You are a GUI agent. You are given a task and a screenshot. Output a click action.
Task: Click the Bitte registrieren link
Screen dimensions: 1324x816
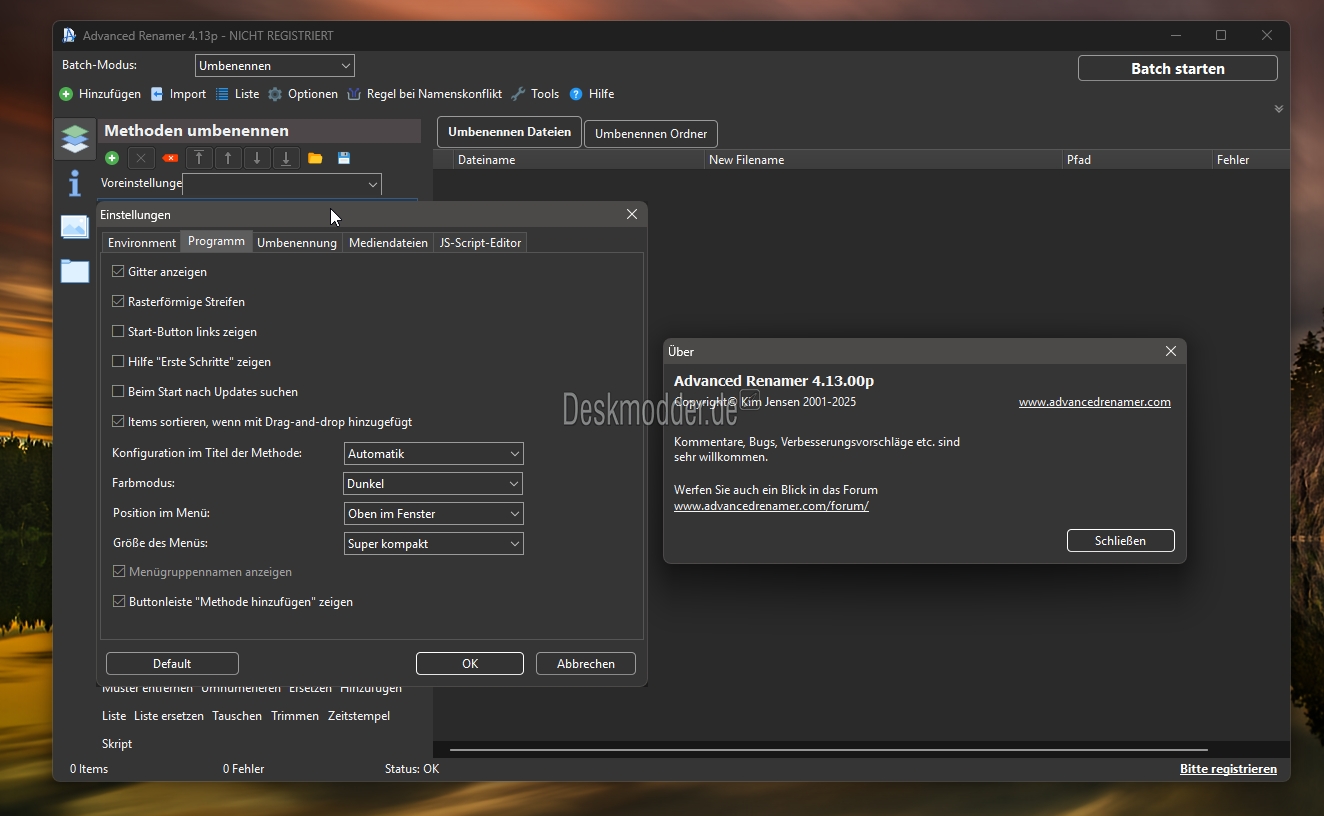[x=1228, y=769]
